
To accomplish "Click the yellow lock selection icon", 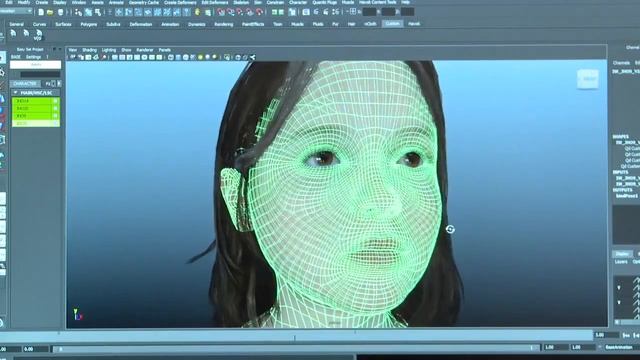I will click(x=198, y=13).
